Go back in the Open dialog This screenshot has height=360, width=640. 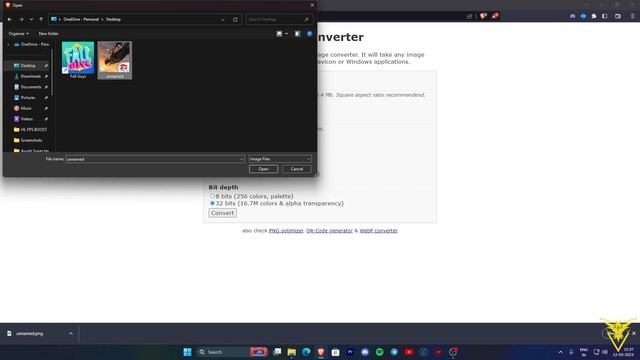coord(10,19)
